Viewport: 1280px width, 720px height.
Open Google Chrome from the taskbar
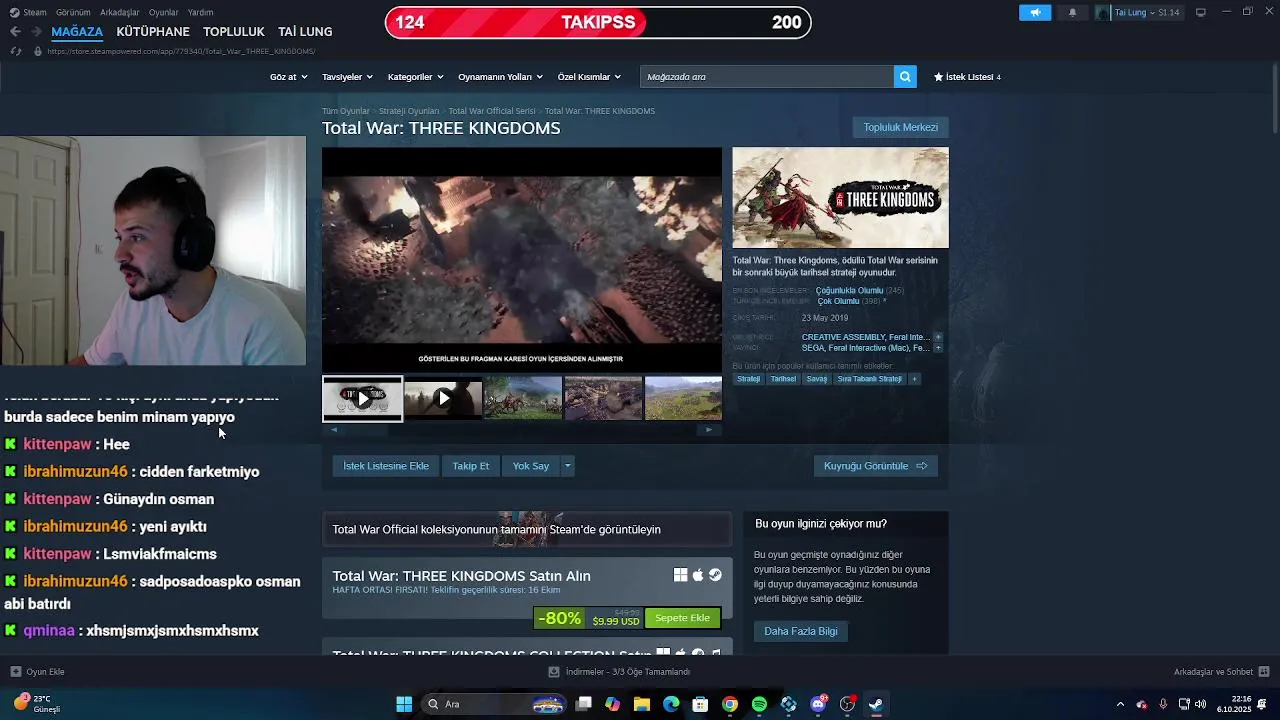pyautogui.click(x=730, y=704)
